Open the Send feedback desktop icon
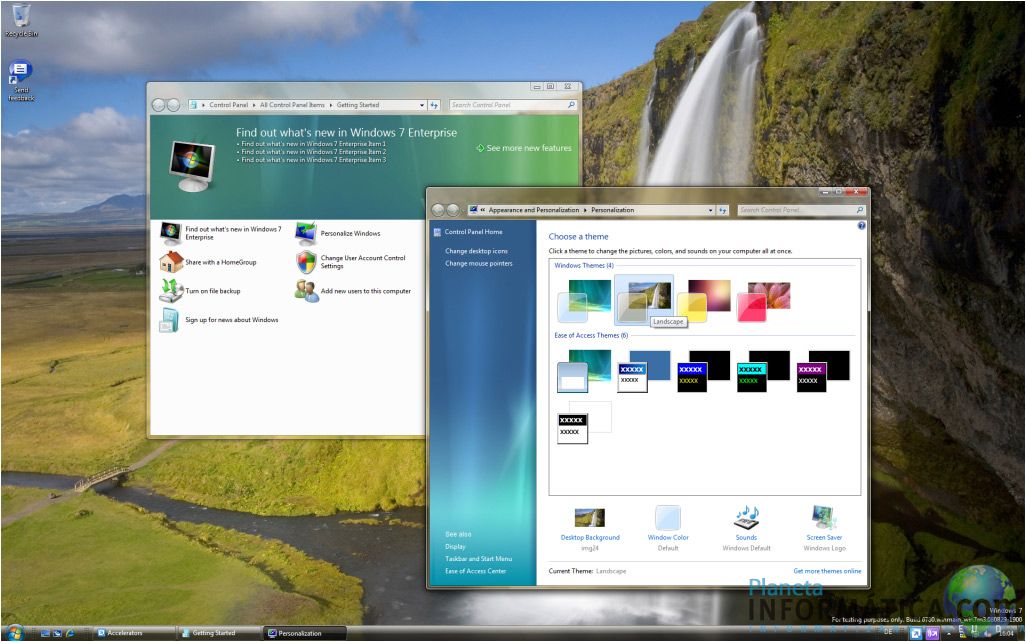 pos(21,80)
